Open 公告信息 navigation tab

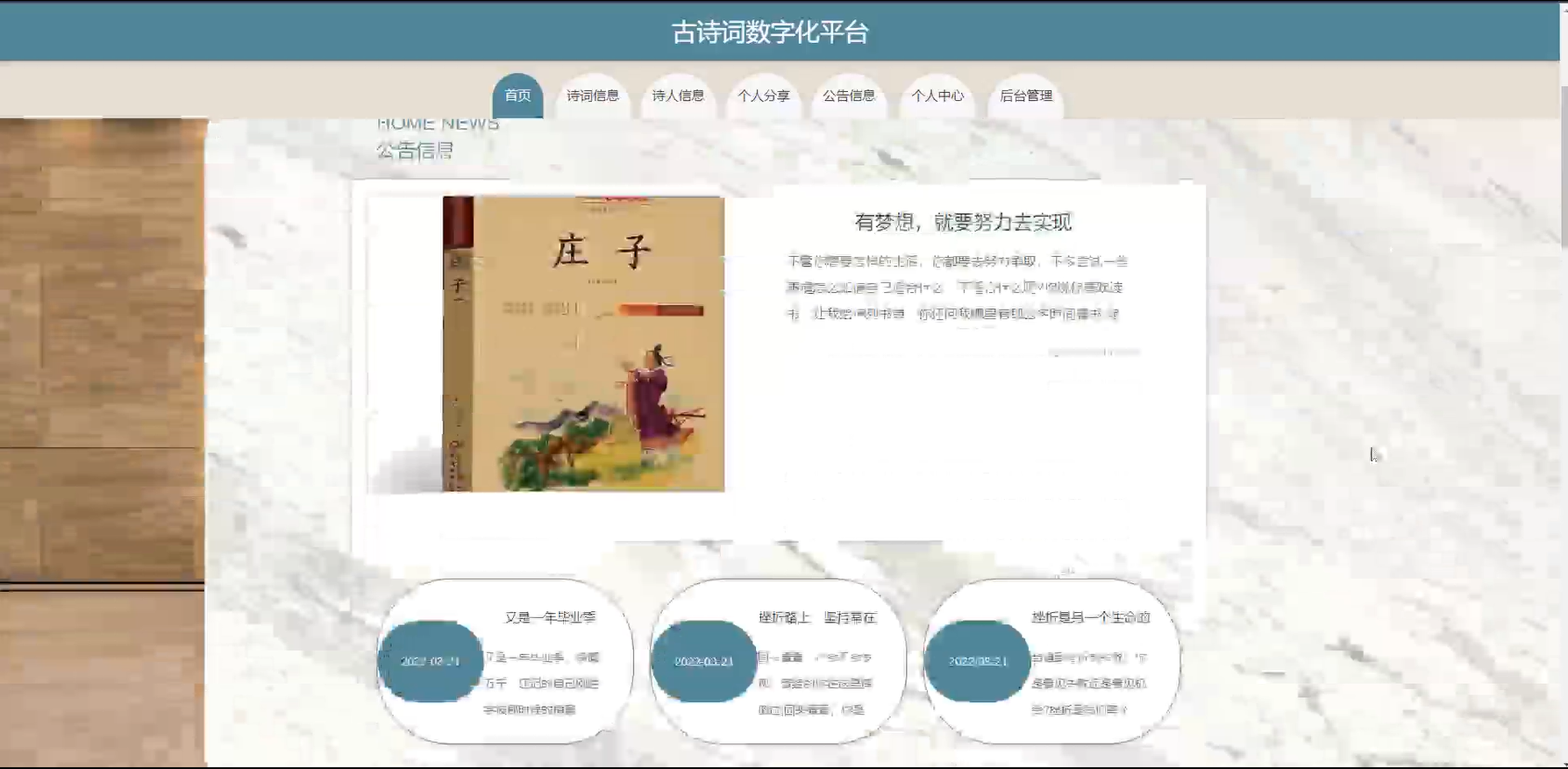[849, 96]
